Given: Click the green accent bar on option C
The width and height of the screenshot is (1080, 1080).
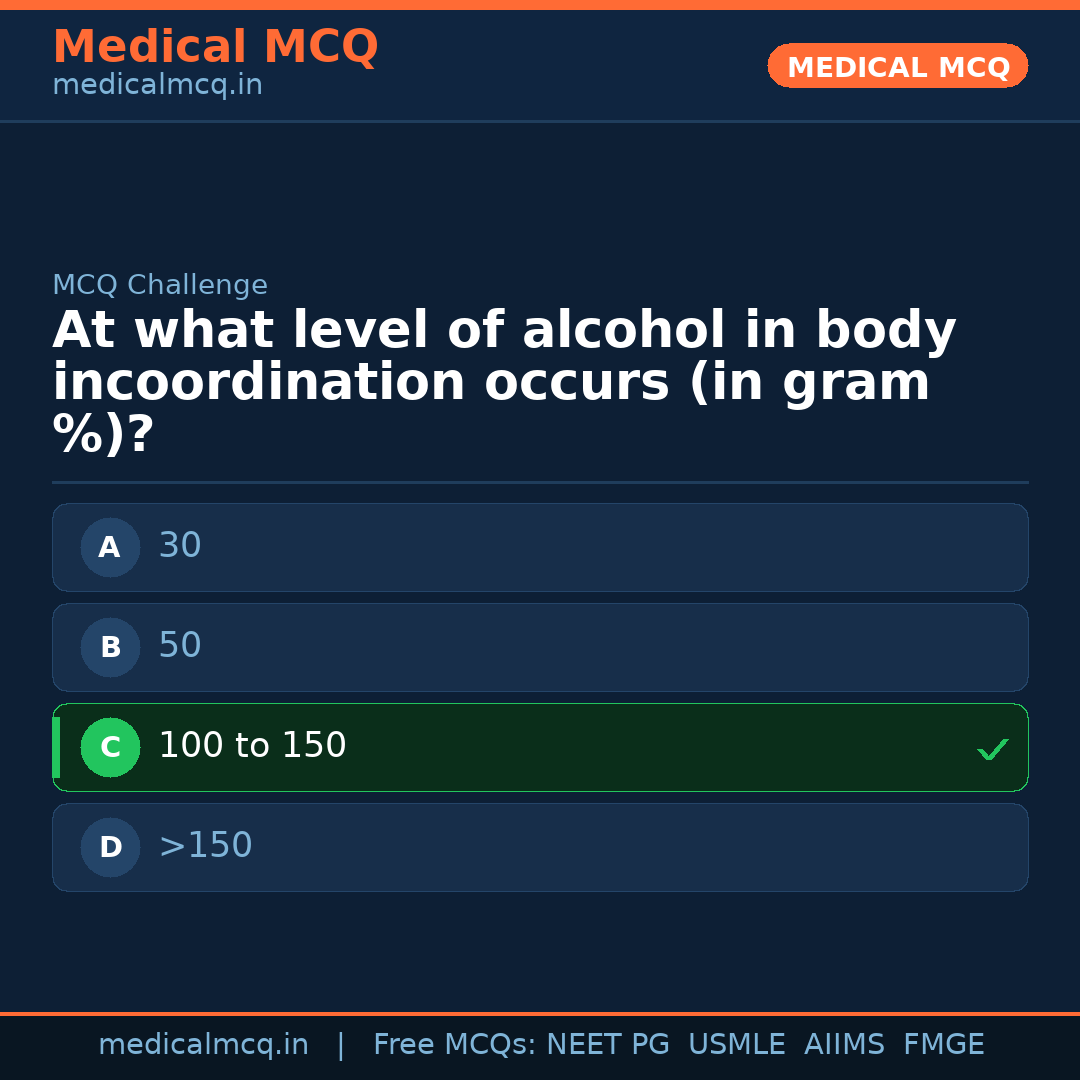Looking at the screenshot, I should pos(56,747).
